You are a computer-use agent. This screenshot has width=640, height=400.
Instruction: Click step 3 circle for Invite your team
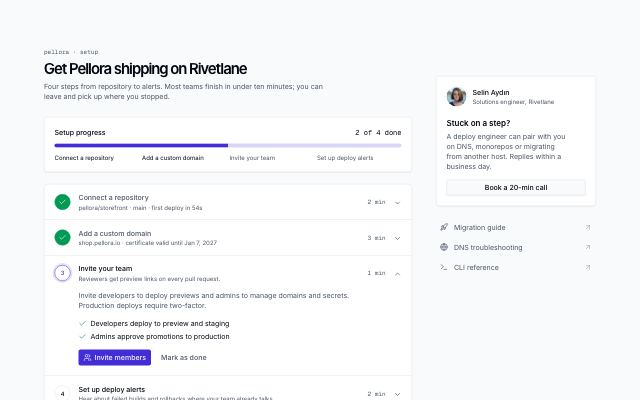click(x=62, y=273)
